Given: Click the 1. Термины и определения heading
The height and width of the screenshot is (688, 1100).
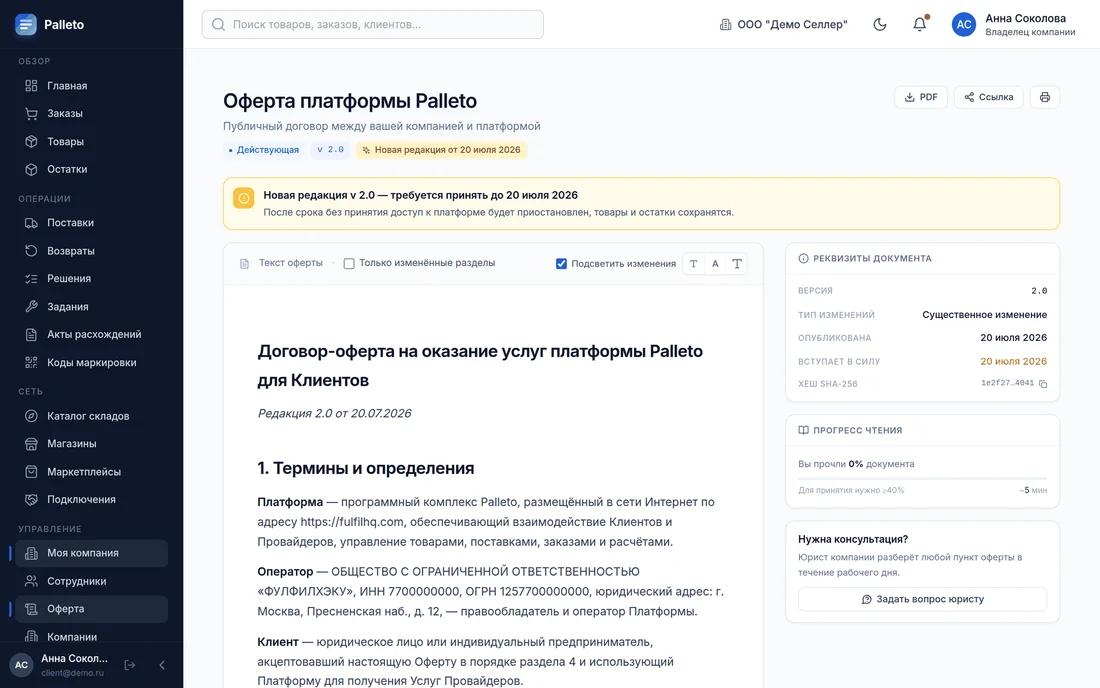Looking at the screenshot, I should (x=365, y=468).
